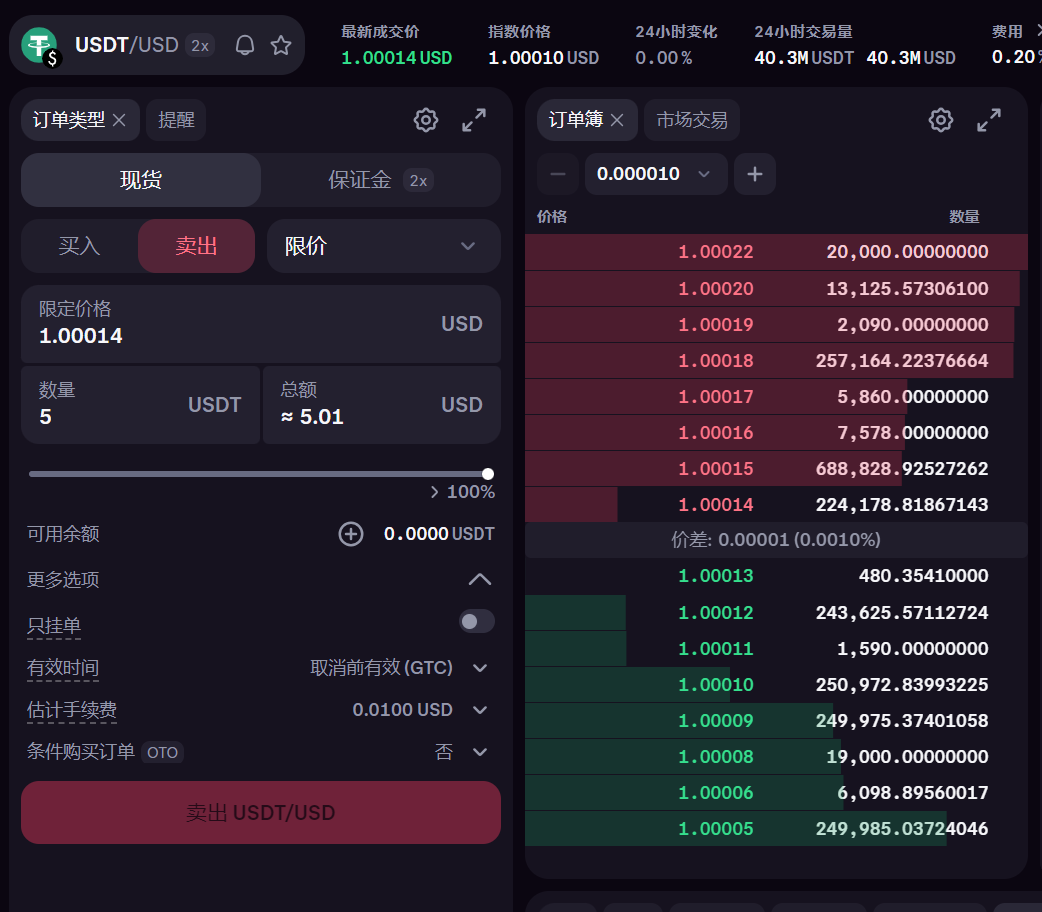Toggle the 只挂单 post-only switch
1042x912 pixels.
coord(476,621)
